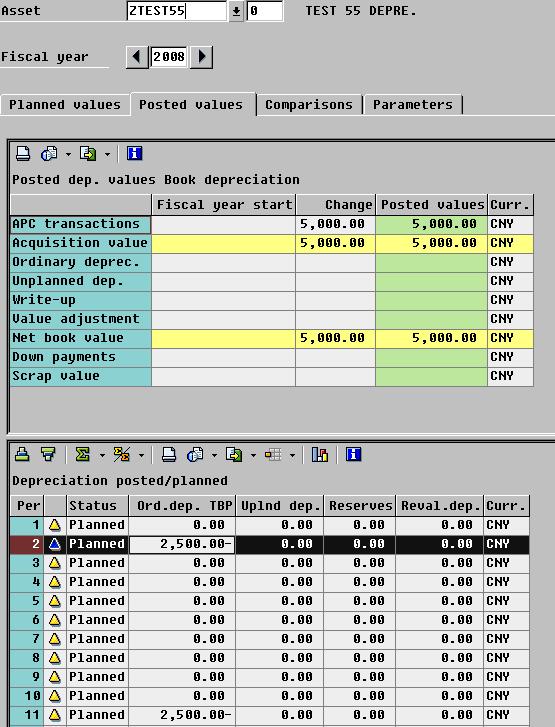The image size is (555, 727).
Task: Select the Value adjustment row label
Action: [81, 319]
